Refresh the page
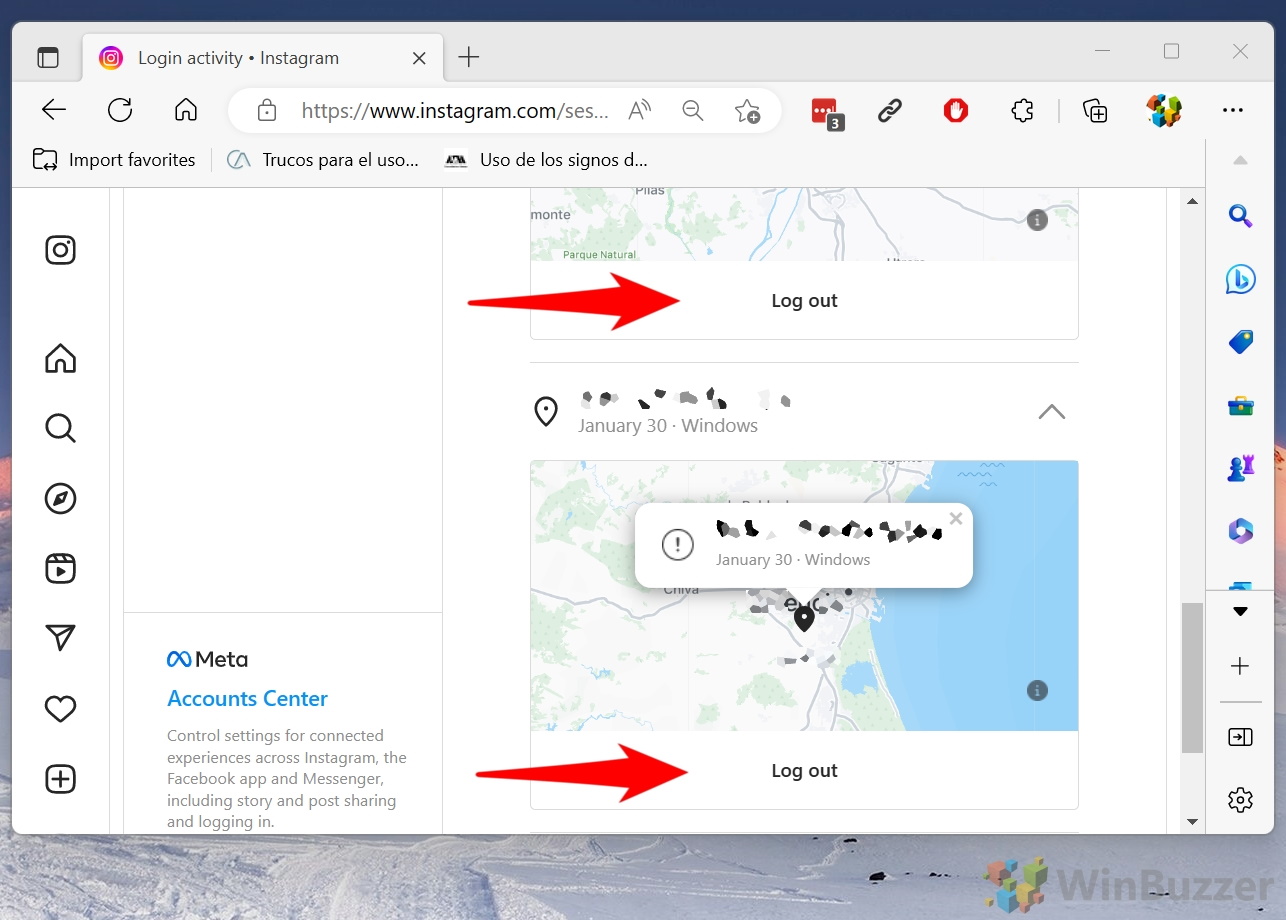This screenshot has width=1286, height=920. pyautogui.click(x=120, y=110)
